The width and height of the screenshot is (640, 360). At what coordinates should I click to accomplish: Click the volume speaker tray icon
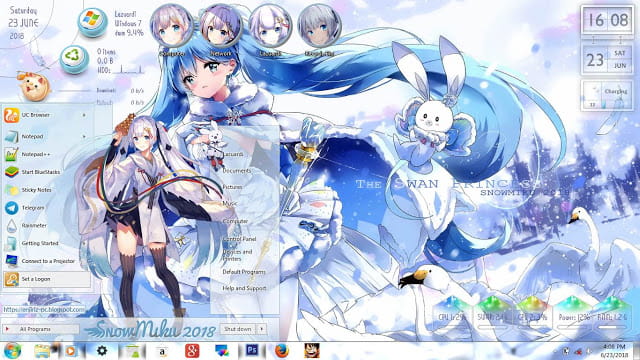point(589,351)
